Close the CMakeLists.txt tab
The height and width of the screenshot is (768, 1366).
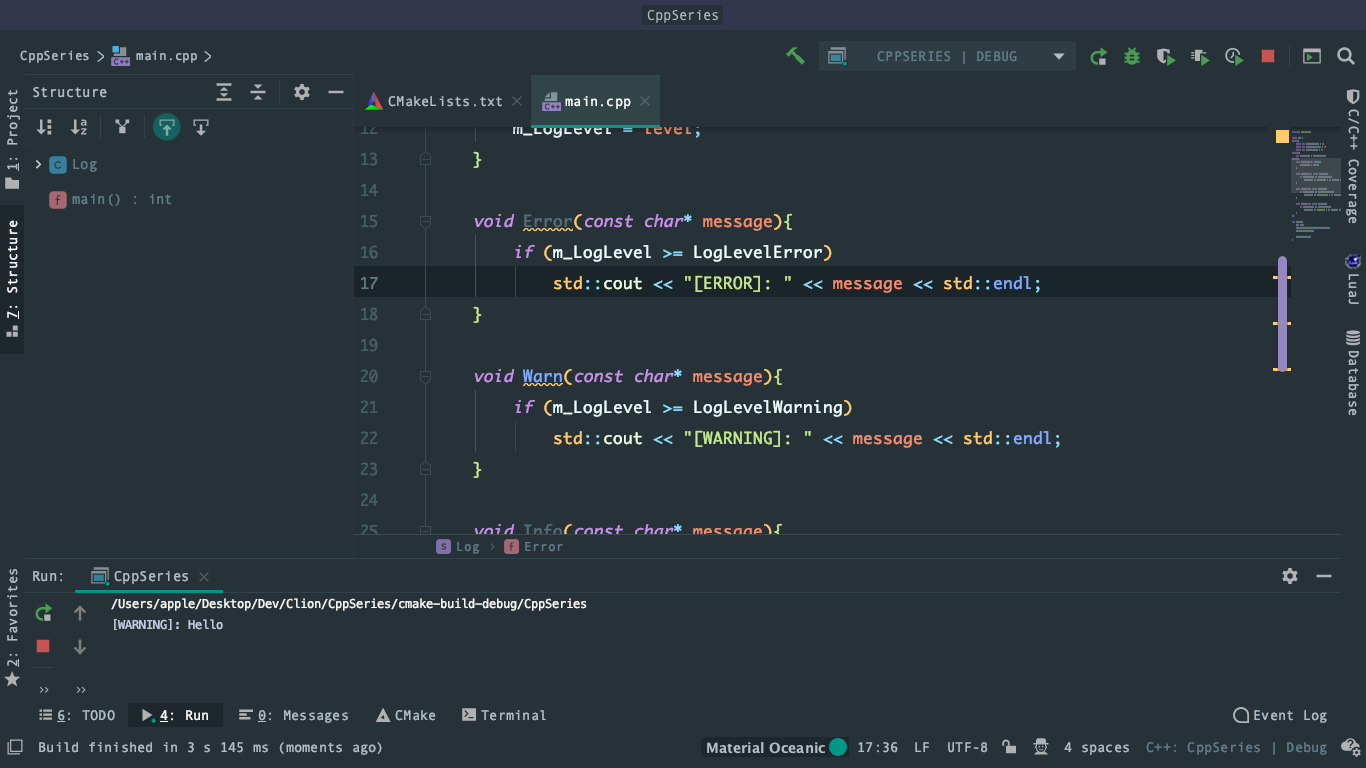517,101
